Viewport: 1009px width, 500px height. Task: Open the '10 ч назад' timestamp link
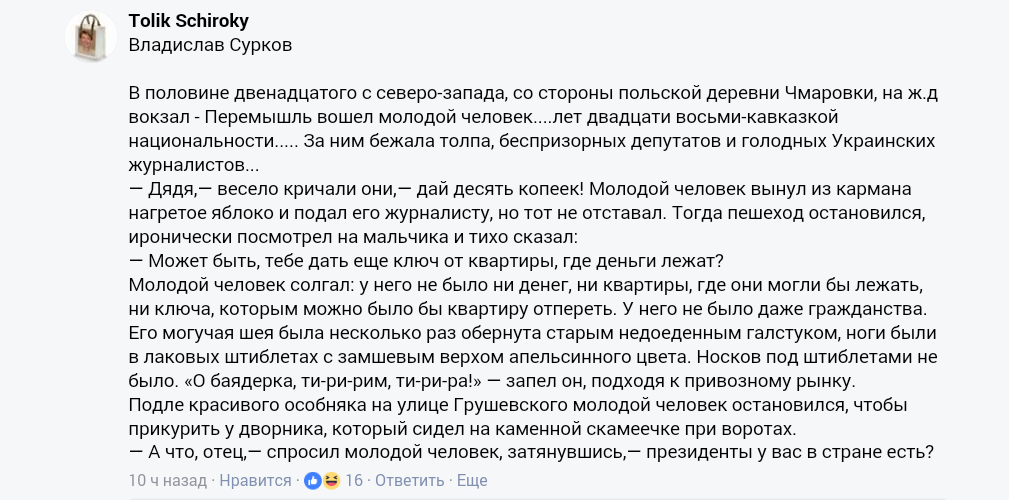[168, 481]
